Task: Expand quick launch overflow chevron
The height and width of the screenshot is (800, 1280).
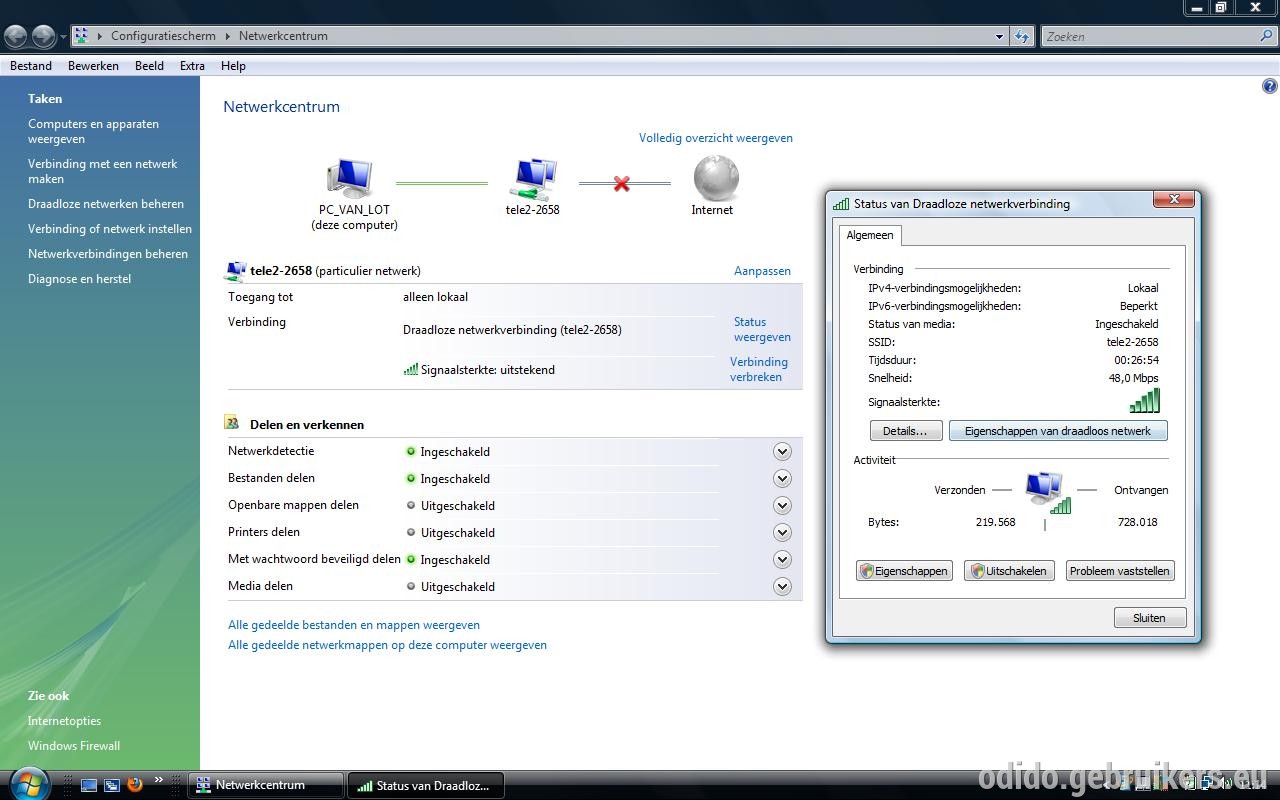Action: point(158,781)
